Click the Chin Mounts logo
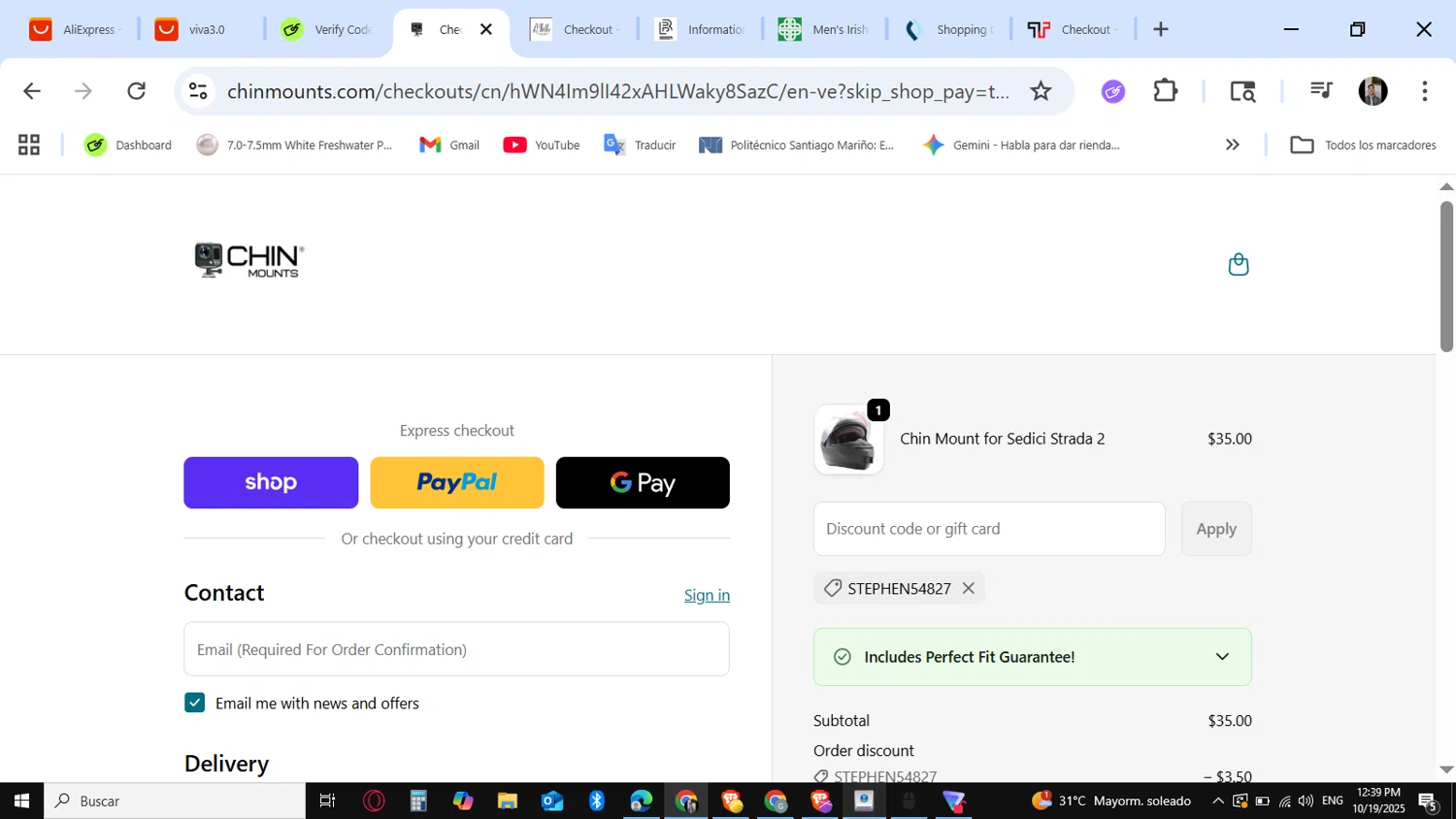1456x819 pixels. 249,260
